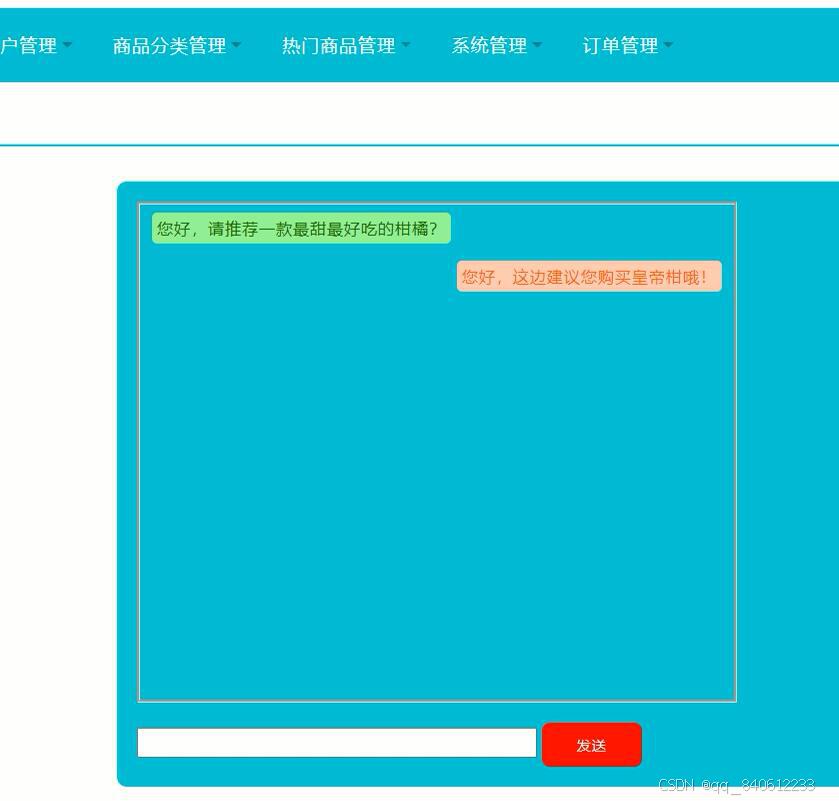The image size is (839, 801).
Task: Select the green customer question bubble
Action: 299,227
